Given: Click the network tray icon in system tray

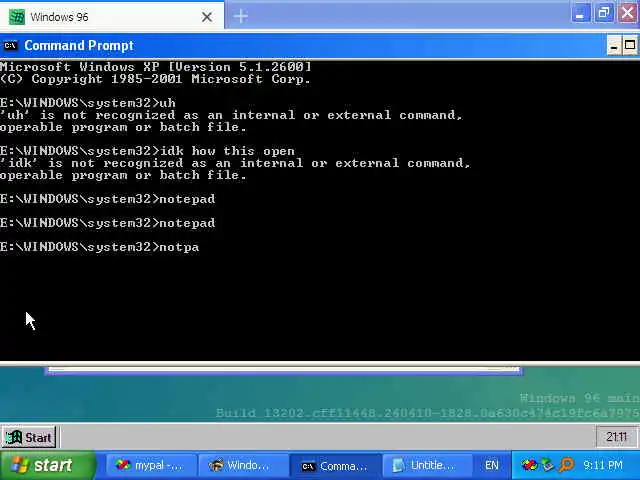Looking at the screenshot, I should tap(547, 465).
